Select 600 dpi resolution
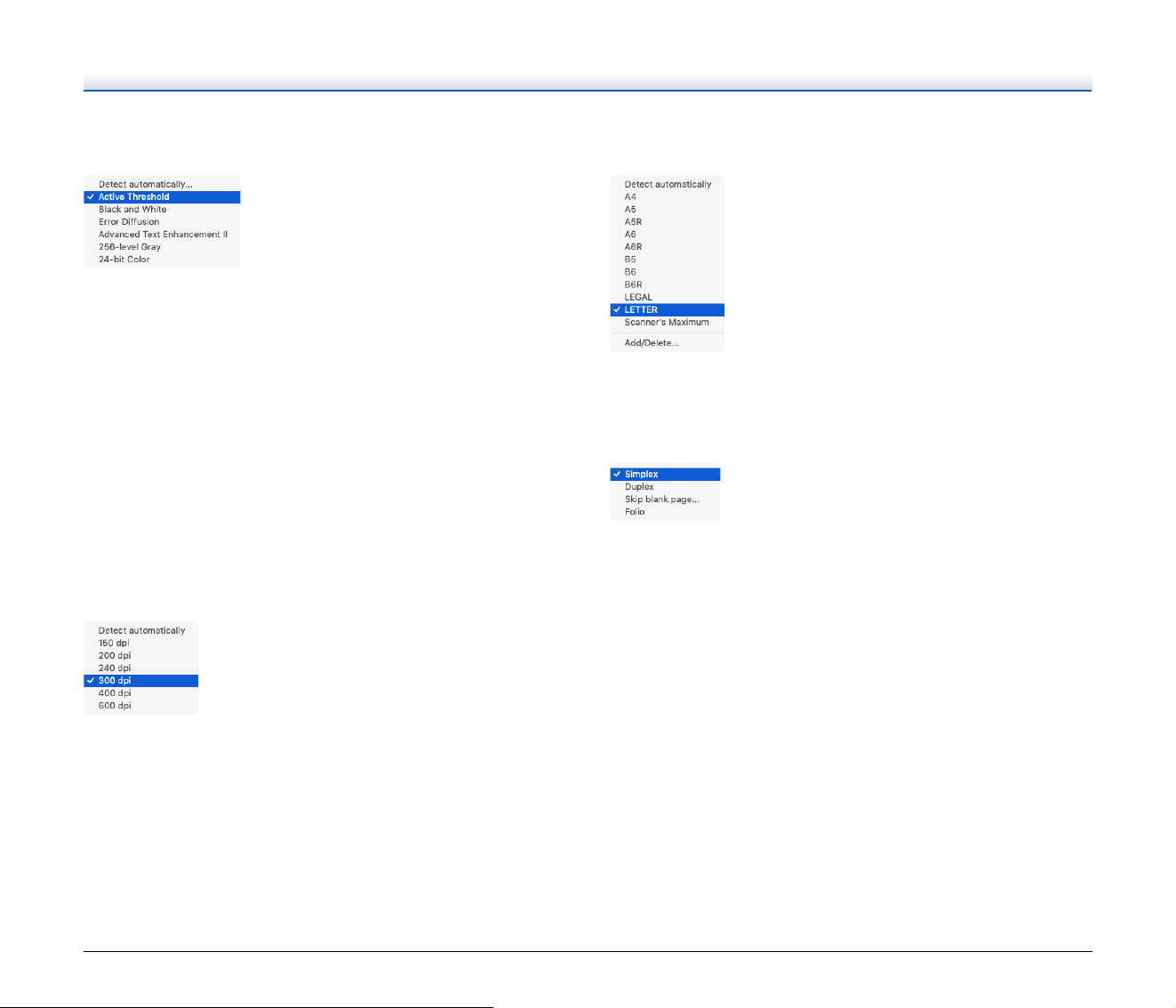The image size is (1176, 1008). click(141, 706)
